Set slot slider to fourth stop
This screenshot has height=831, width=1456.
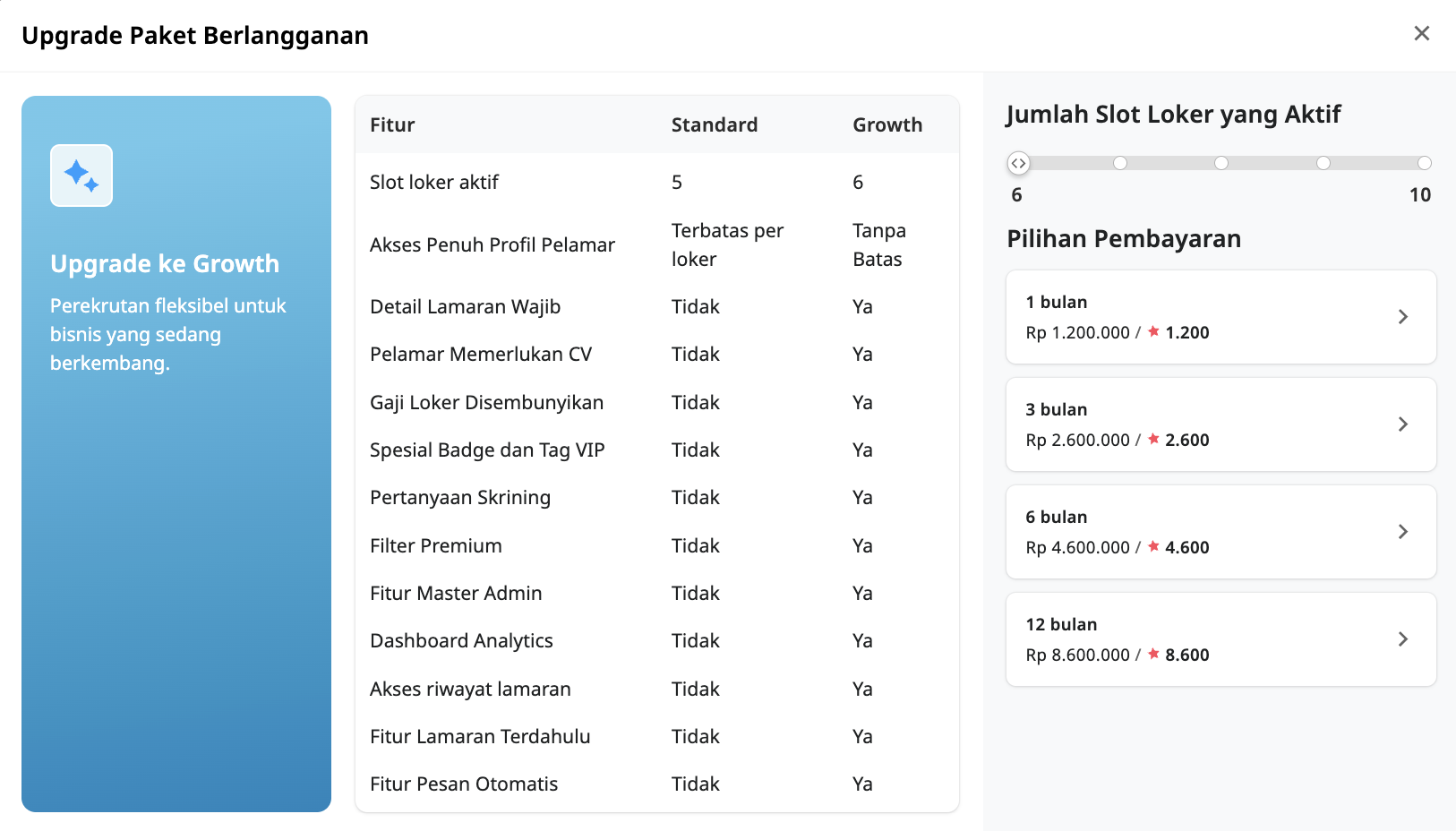pos(1323,163)
